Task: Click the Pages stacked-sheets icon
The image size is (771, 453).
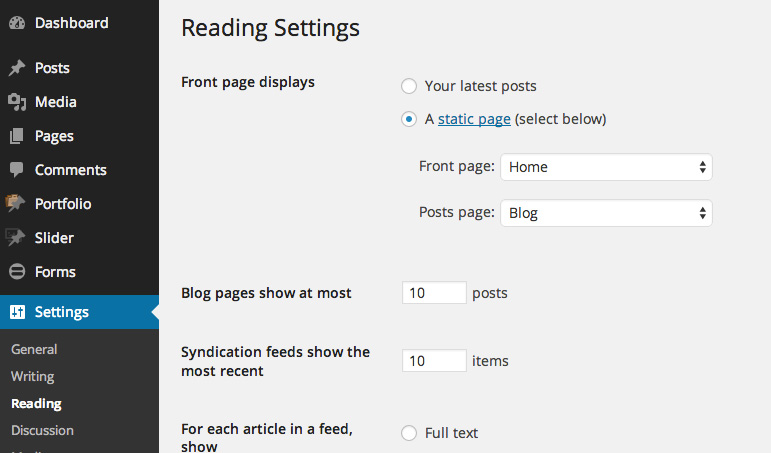Action: coord(17,136)
